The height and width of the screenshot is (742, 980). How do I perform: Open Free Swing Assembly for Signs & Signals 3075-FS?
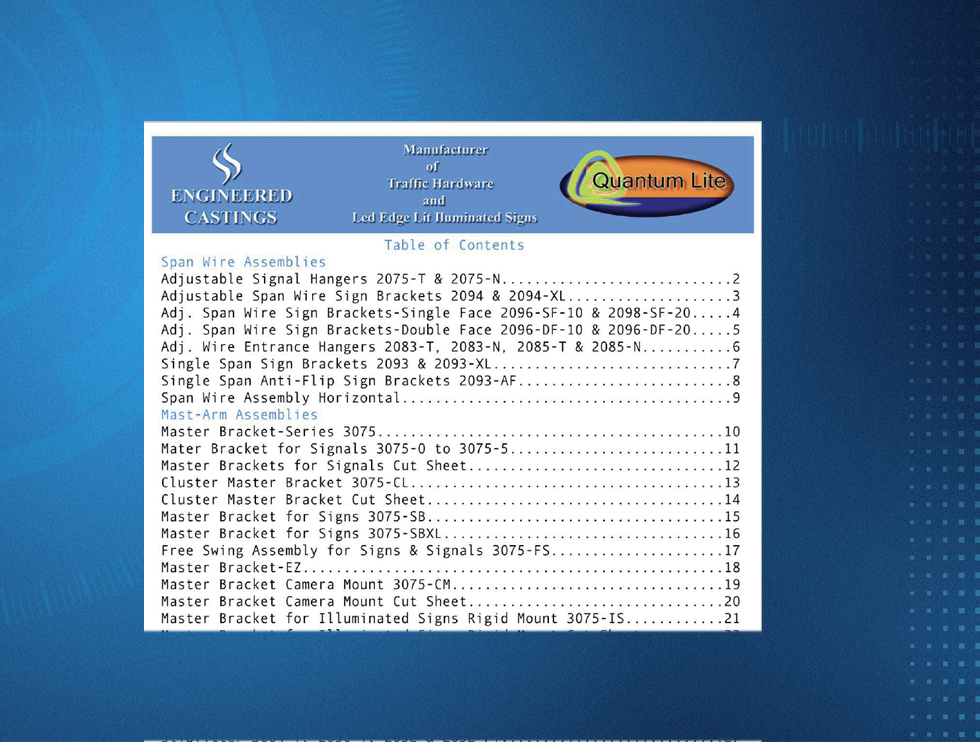[451, 550]
